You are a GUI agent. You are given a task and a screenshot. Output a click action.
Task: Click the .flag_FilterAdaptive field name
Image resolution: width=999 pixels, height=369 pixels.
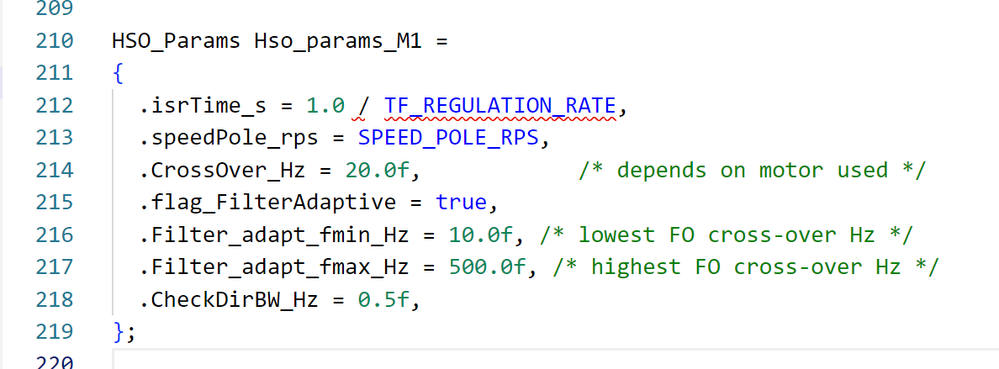point(267,203)
